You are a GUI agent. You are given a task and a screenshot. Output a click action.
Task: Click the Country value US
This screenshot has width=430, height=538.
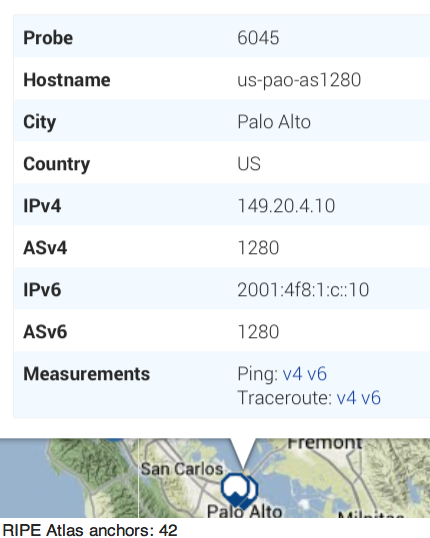[249, 164]
